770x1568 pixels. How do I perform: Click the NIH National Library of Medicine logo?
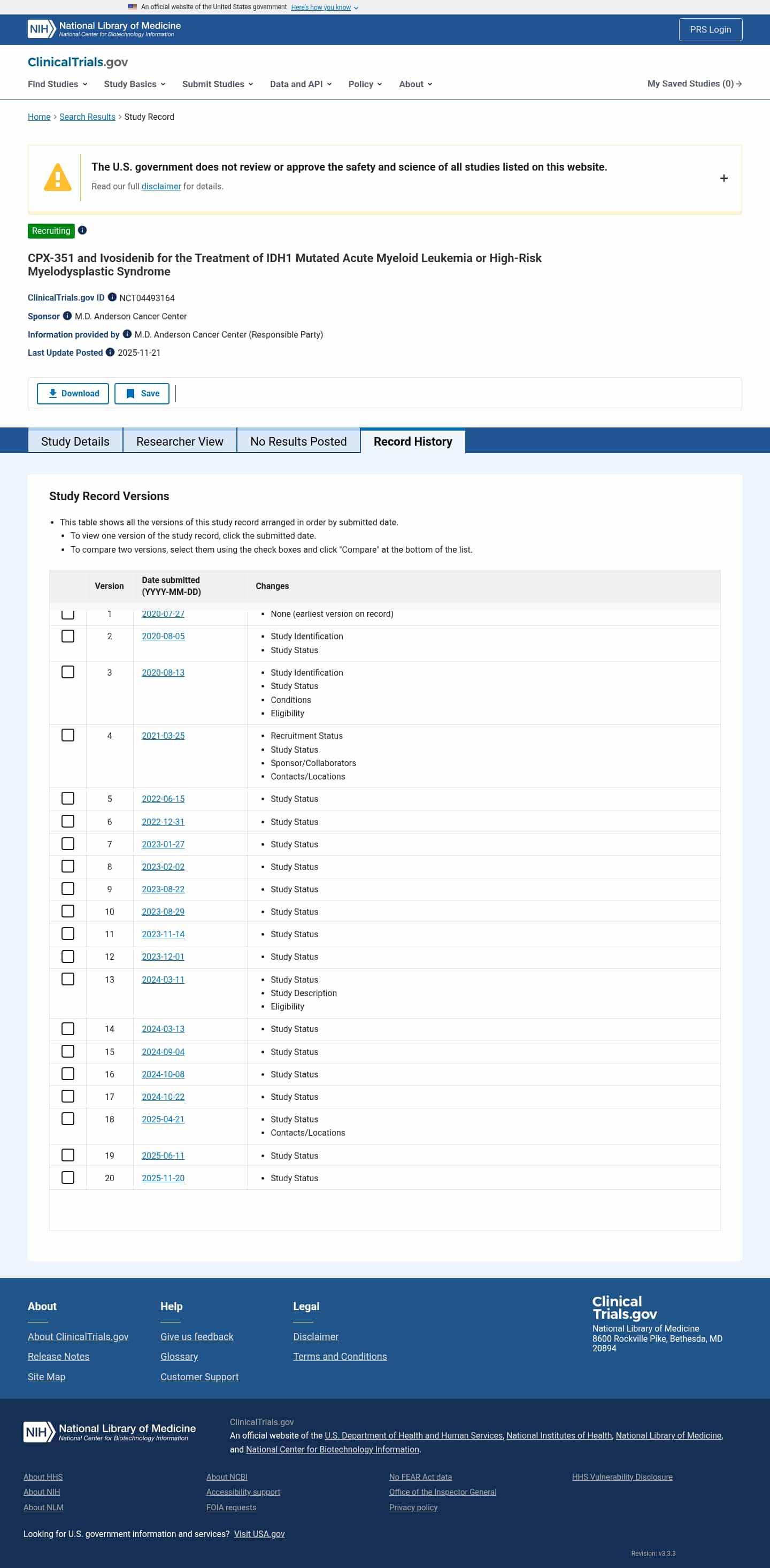pyautogui.click(x=104, y=28)
